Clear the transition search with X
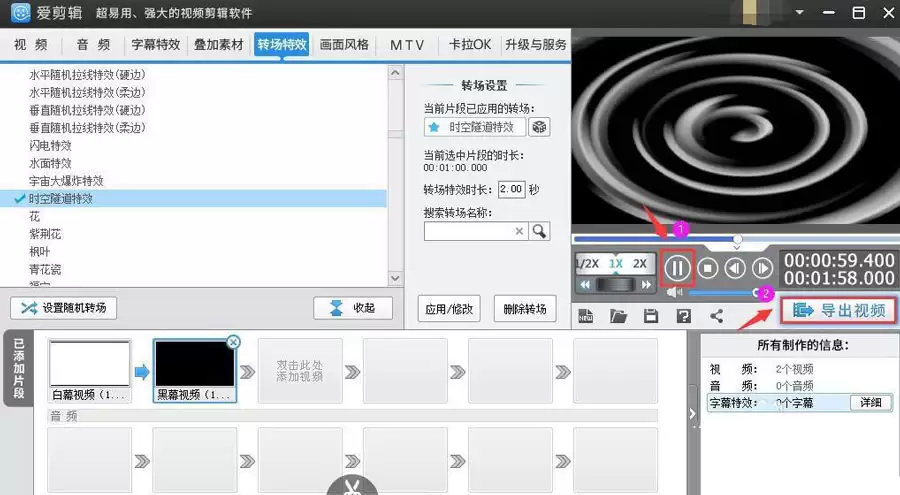Viewport: 900px width, 495px height. [519, 231]
